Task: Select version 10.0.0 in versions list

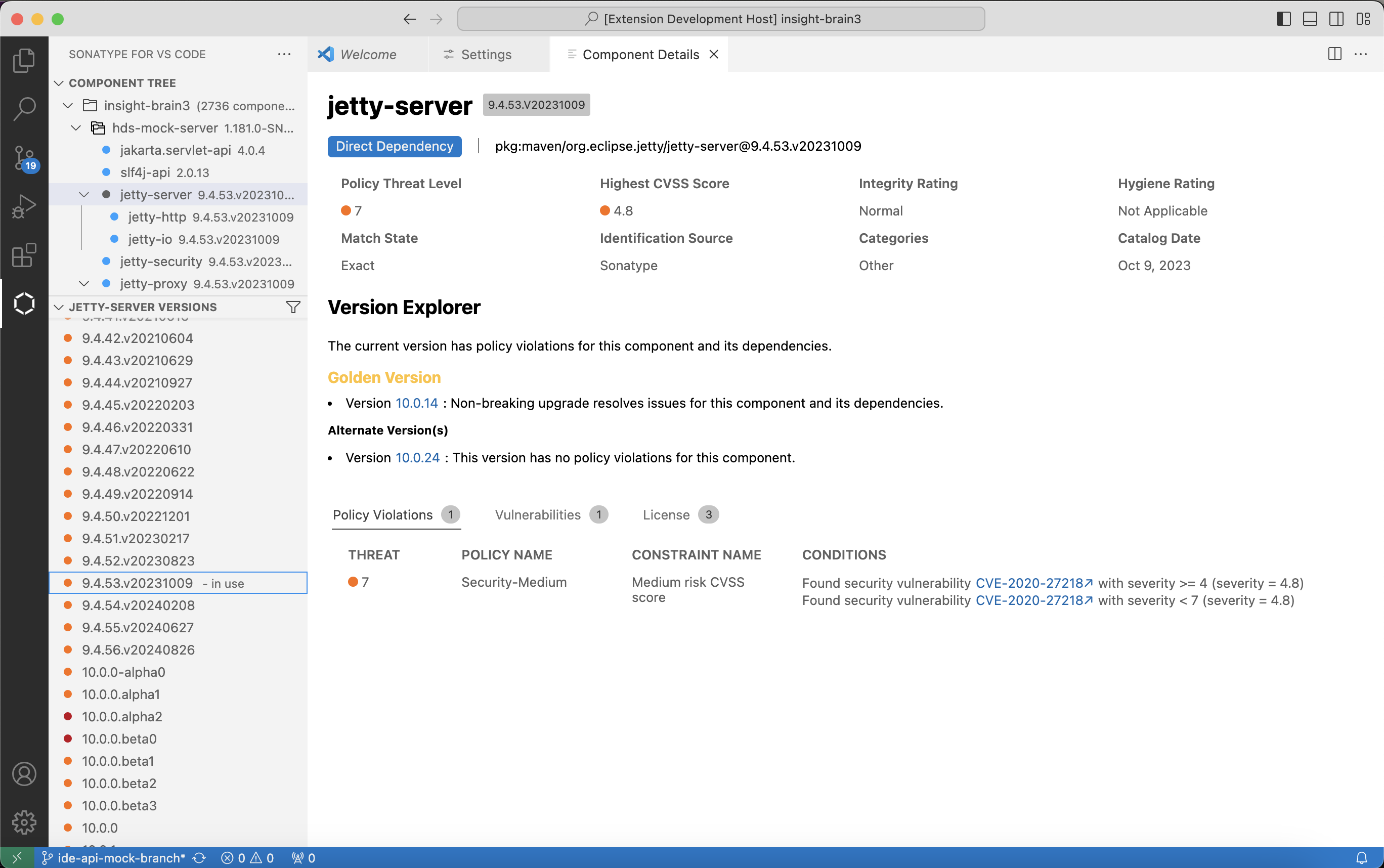Action: [x=178, y=828]
